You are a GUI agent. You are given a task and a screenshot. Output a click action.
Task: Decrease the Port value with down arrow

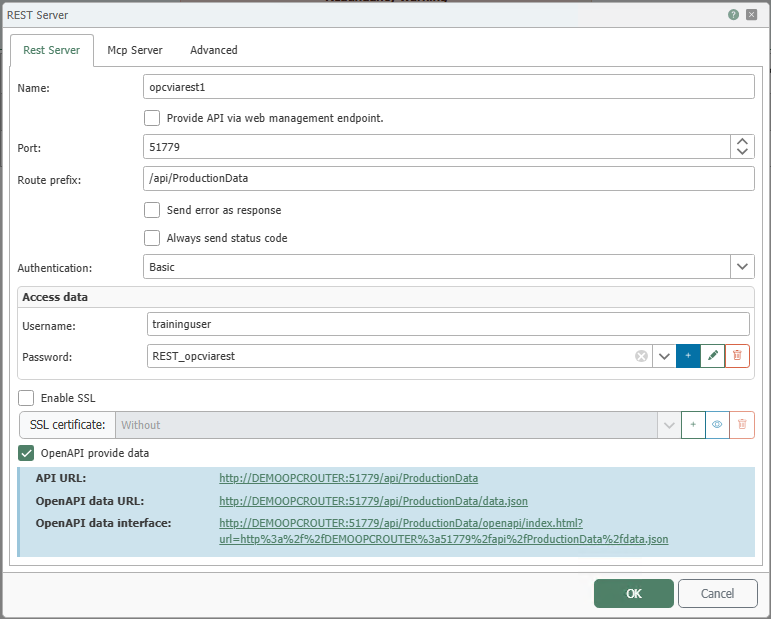pos(742,152)
